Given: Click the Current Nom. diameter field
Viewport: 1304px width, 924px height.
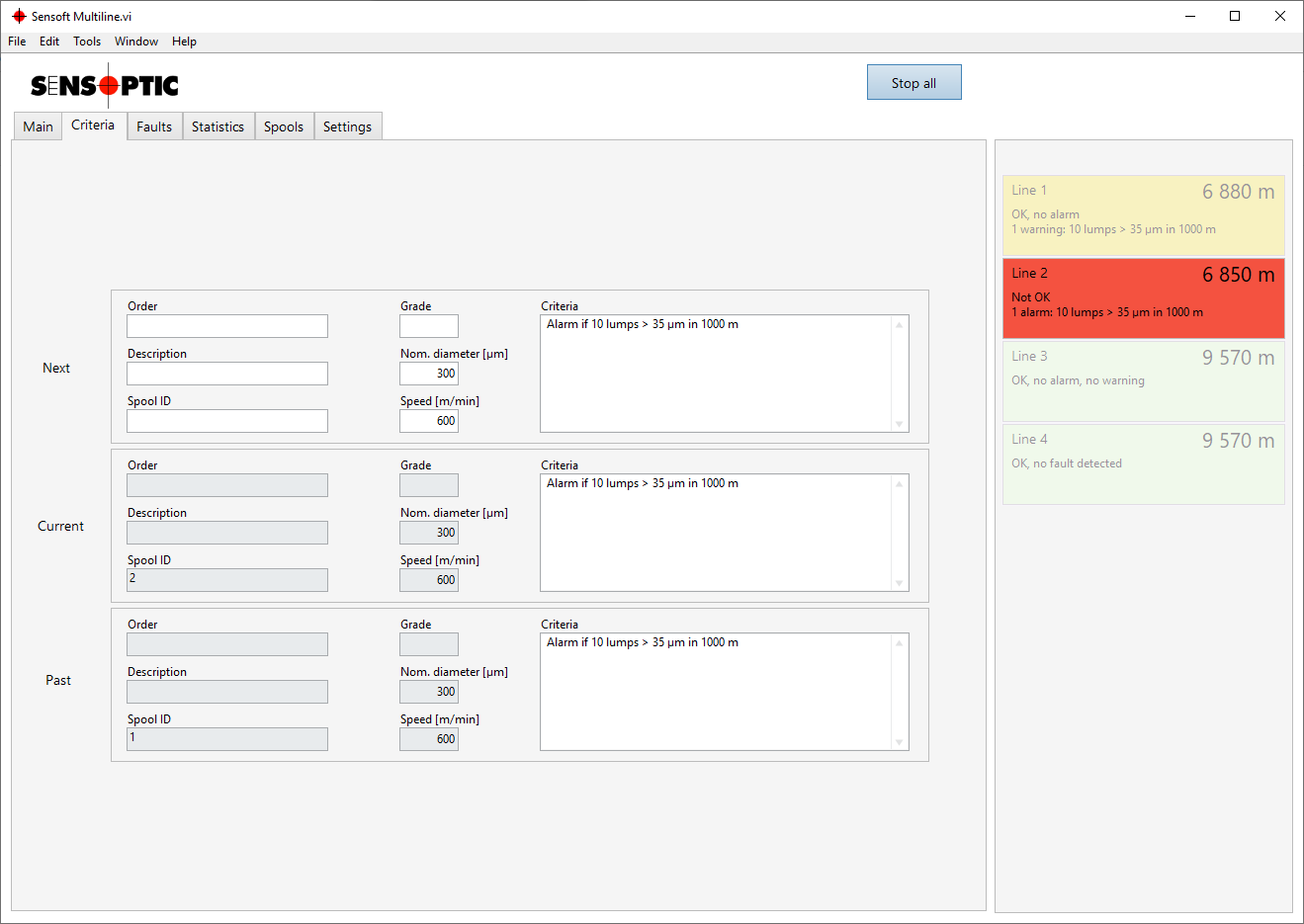Looking at the screenshot, I should pyautogui.click(x=429, y=533).
